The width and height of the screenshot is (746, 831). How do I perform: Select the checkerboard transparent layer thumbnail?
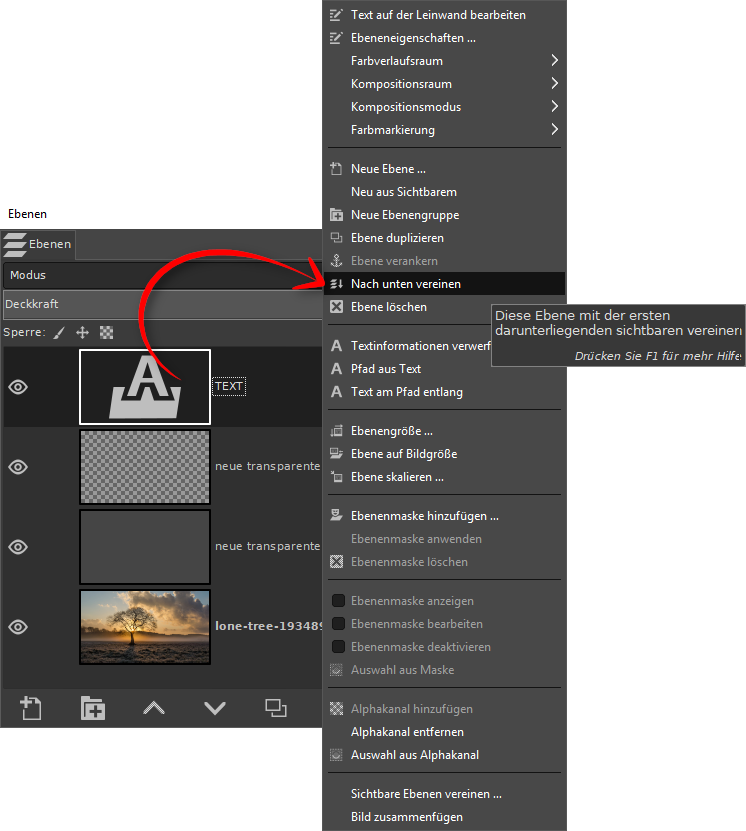pos(145,467)
